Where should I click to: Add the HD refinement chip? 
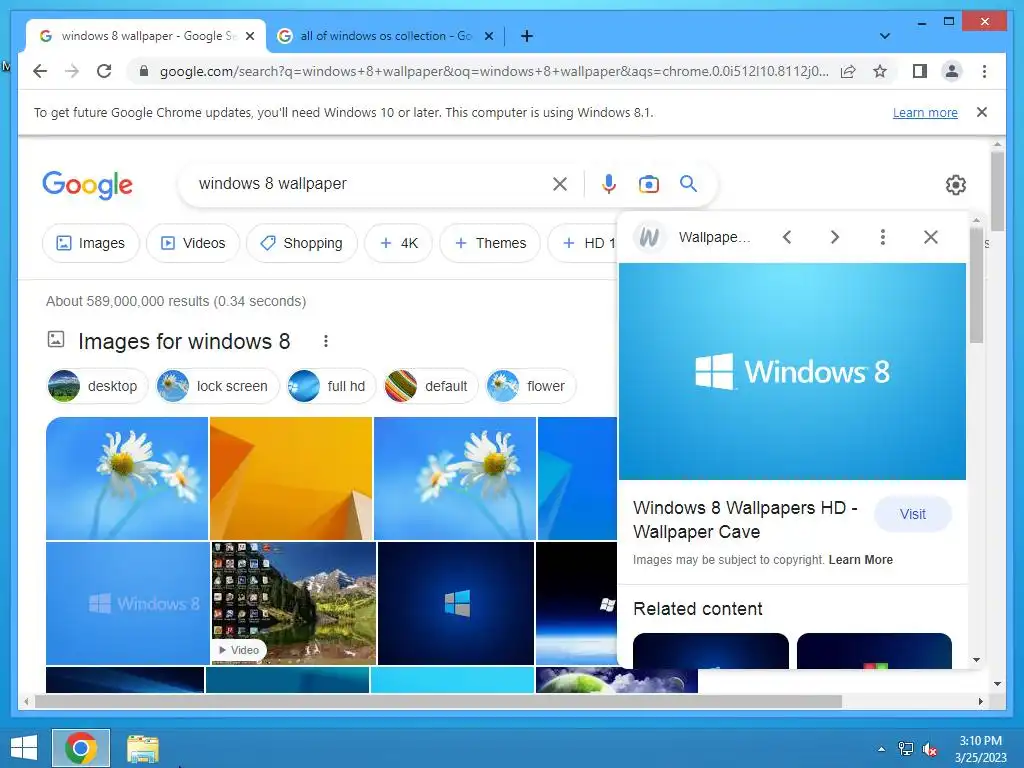coord(583,243)
